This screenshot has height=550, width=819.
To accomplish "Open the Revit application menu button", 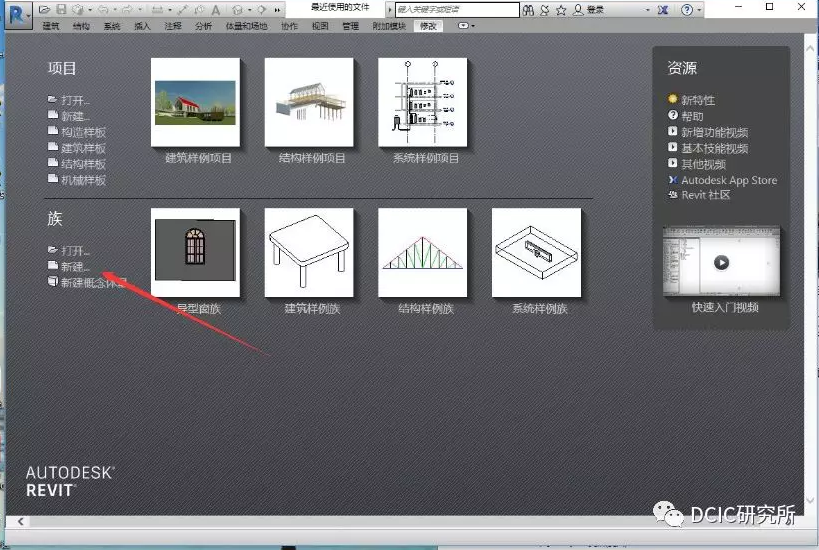I will 18,15.
